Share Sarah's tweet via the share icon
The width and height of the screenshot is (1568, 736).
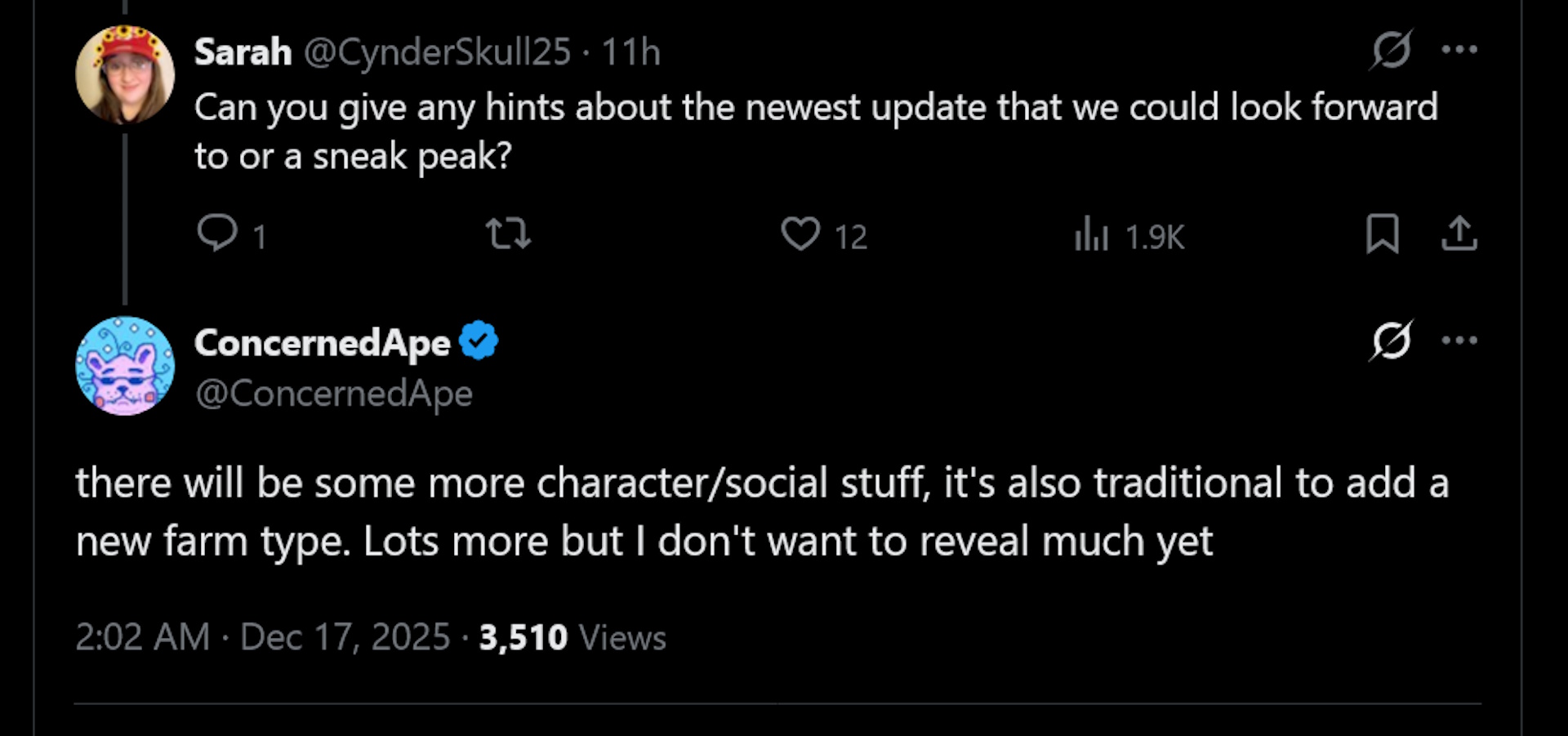point(1461,236)
